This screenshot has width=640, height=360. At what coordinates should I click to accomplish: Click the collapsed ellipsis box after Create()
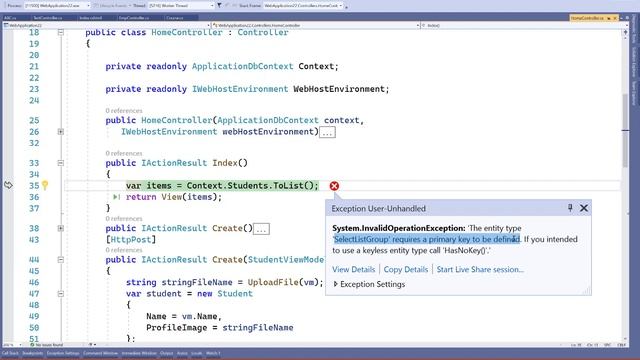[x=261, y=229]
